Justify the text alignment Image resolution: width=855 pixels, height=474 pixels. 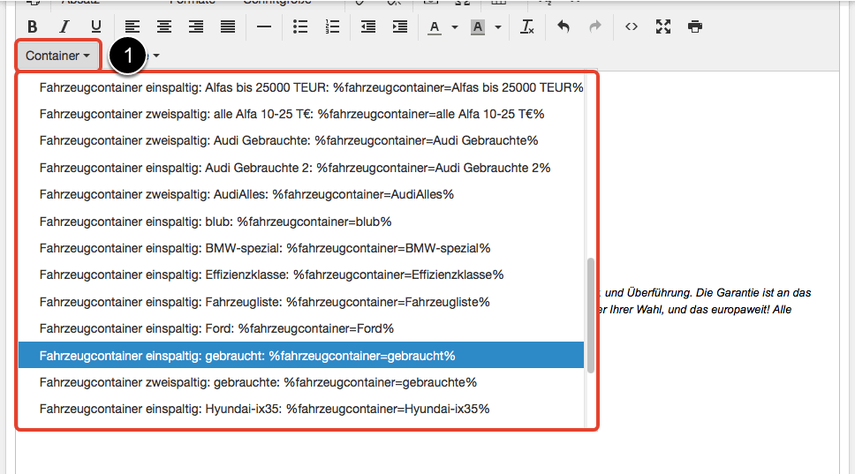tap(228, 27)
